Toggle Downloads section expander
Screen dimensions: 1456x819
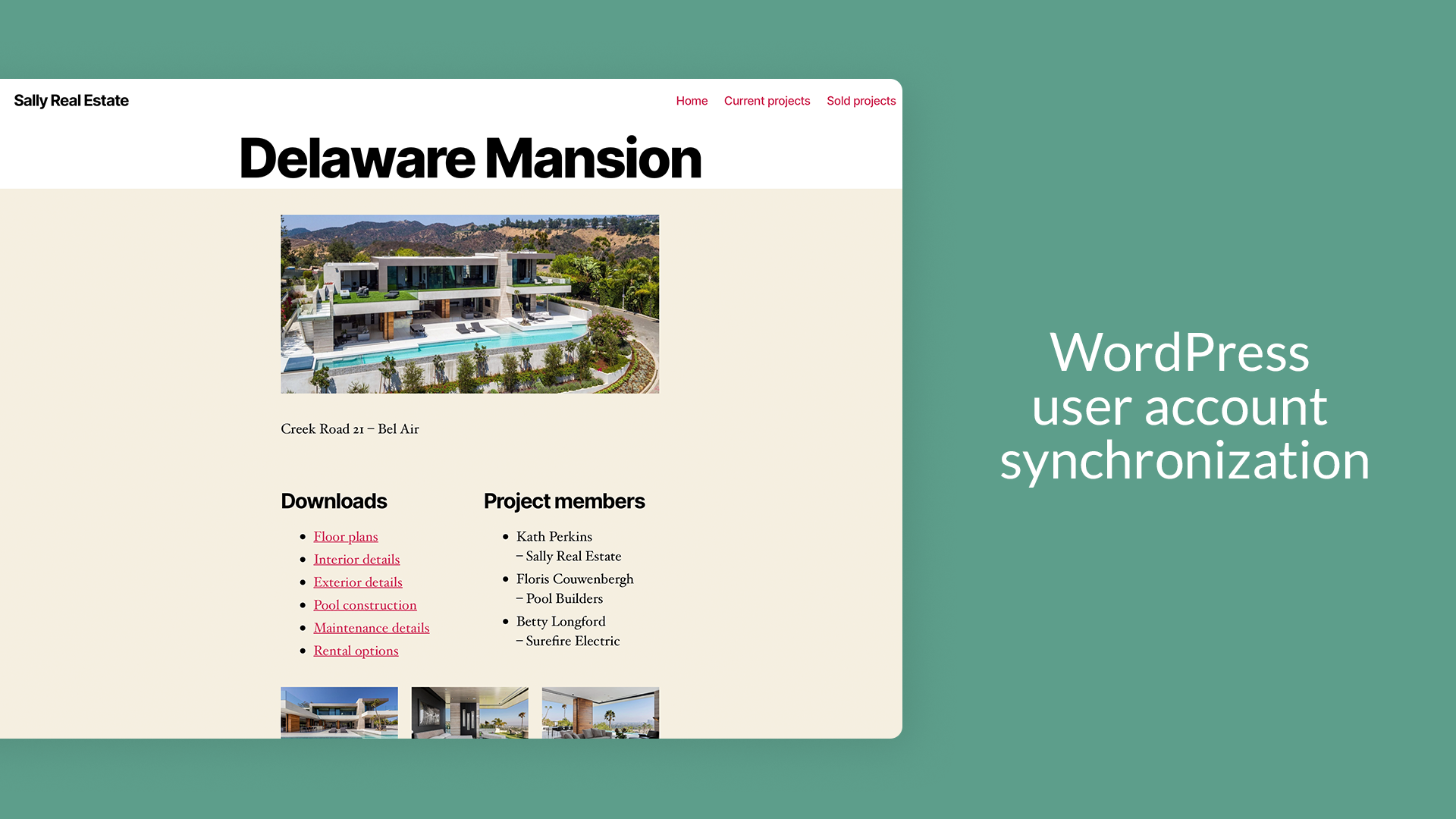pos(333,500)
